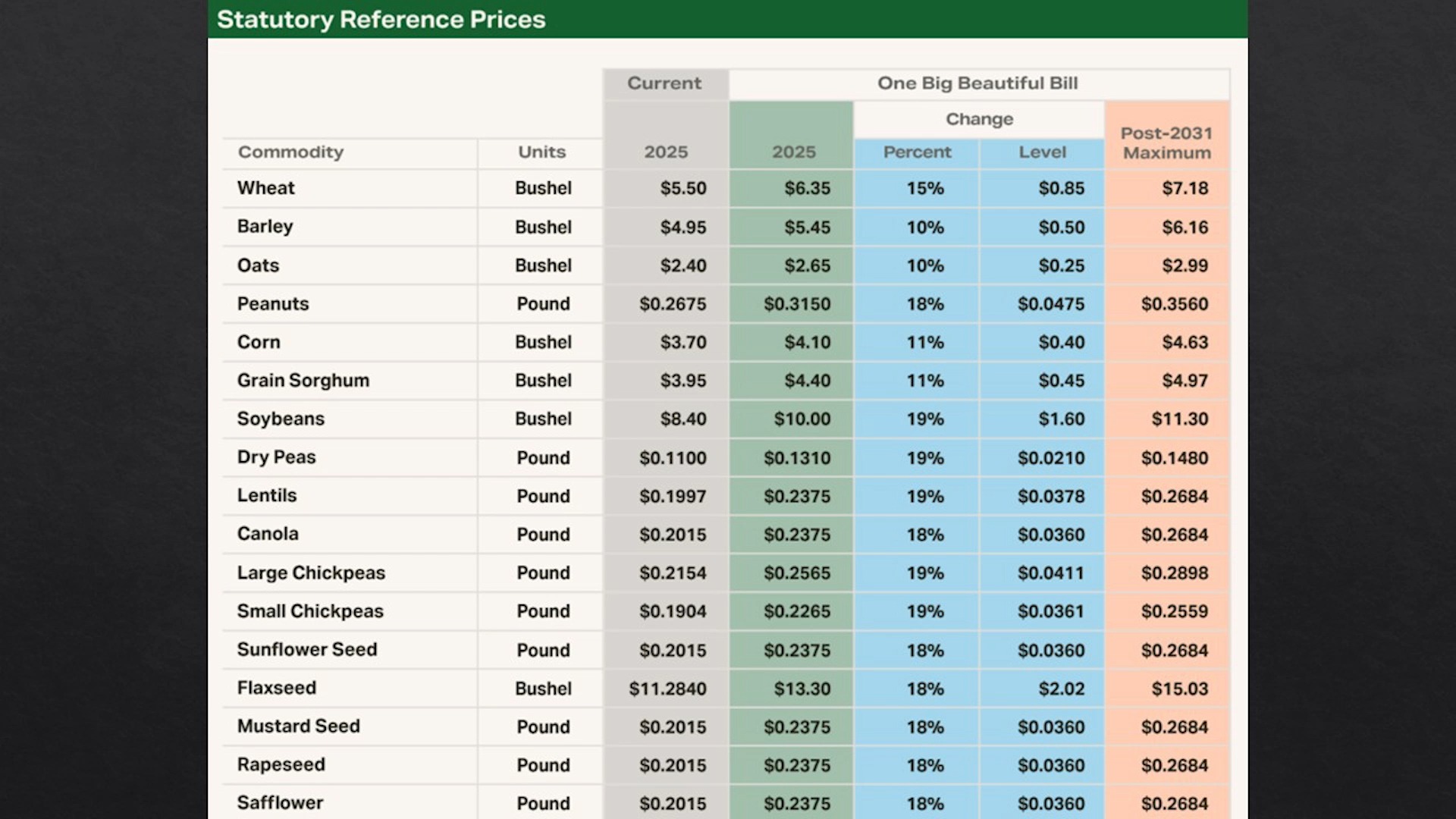Select the Grain Sorghum row label
1456x819 pixels.
[303, 381]
